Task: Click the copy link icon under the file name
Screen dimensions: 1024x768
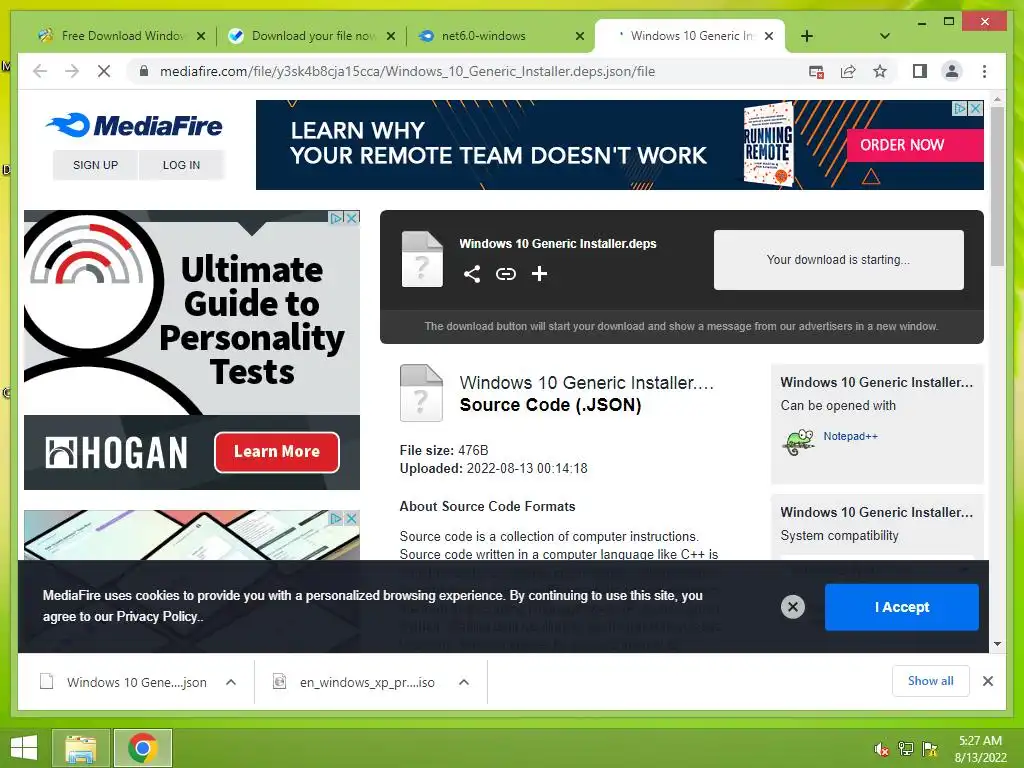Action: (x=505, y=274)
